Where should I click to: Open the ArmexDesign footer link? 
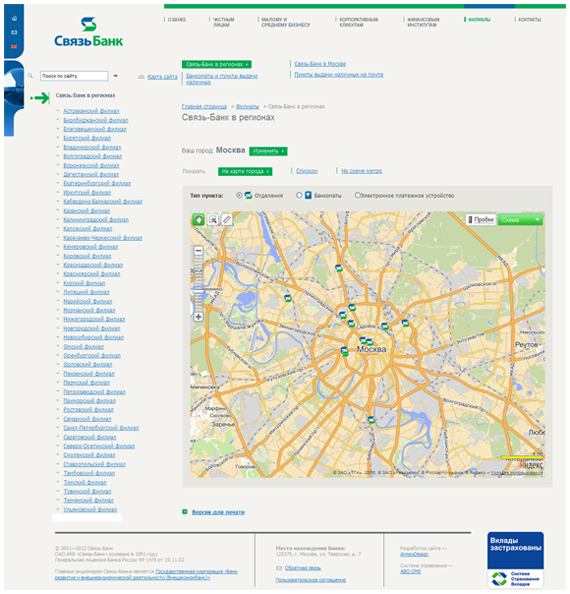point(414,554)
